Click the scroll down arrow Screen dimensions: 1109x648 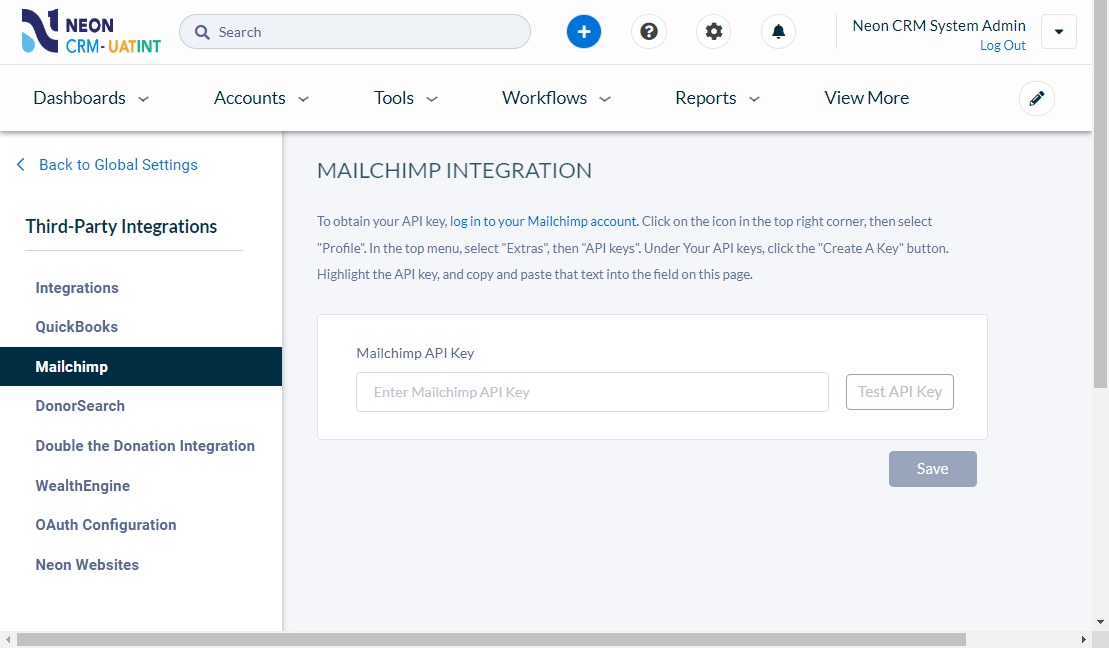click(1100, 623)
